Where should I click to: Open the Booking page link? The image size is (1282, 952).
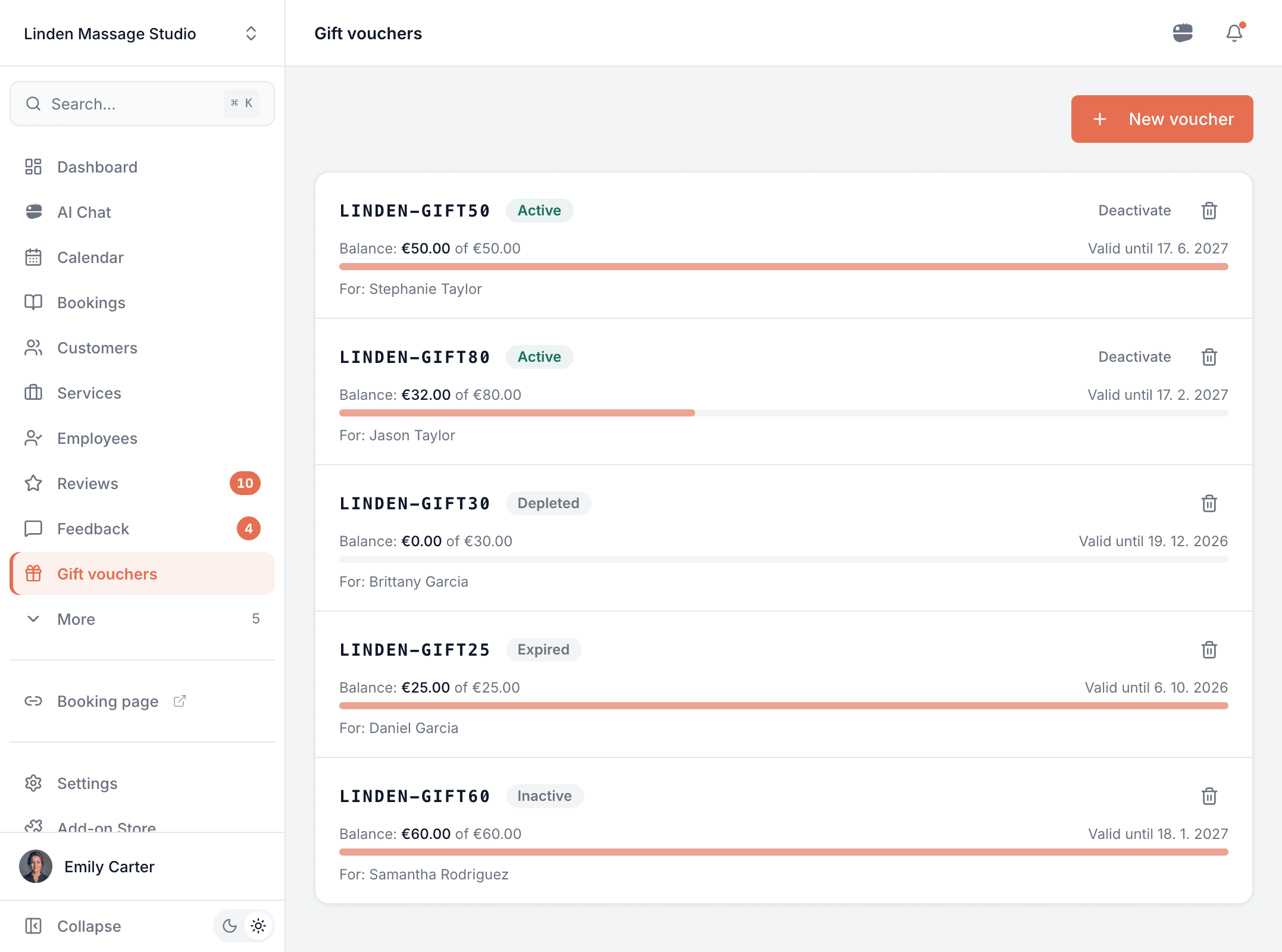[142, 701]
